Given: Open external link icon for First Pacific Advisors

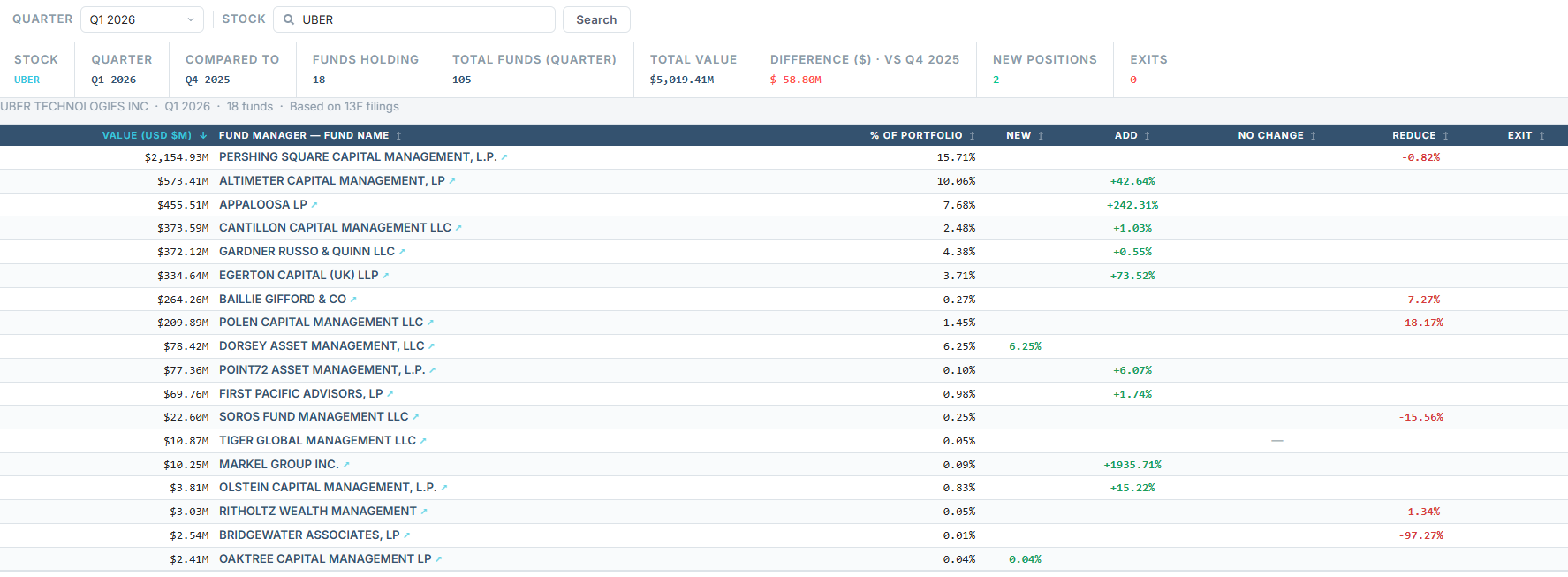Looking at the screenshot, I should click(390, 394).
